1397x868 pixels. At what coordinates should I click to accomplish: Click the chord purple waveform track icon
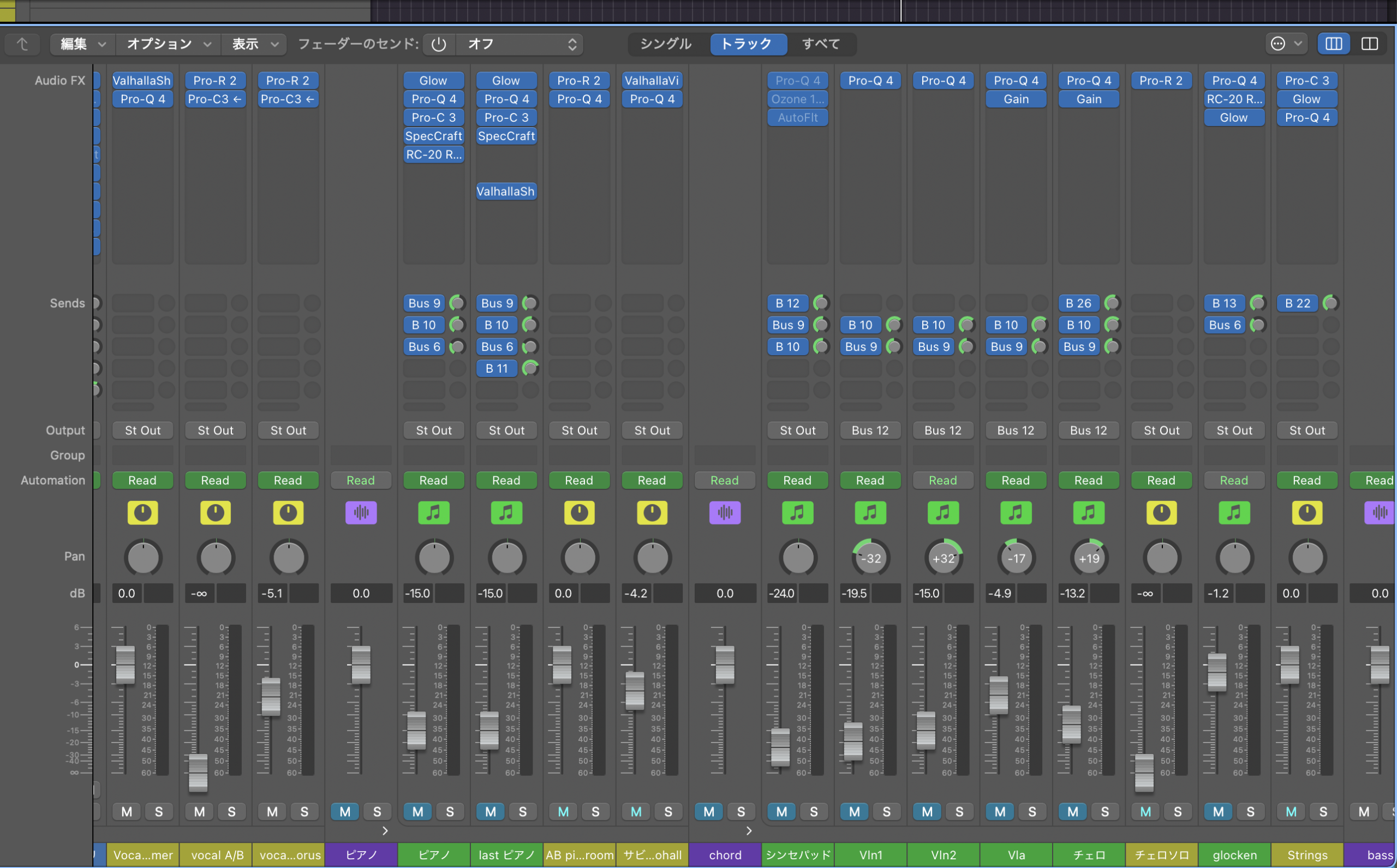click(x=725, y=513)
